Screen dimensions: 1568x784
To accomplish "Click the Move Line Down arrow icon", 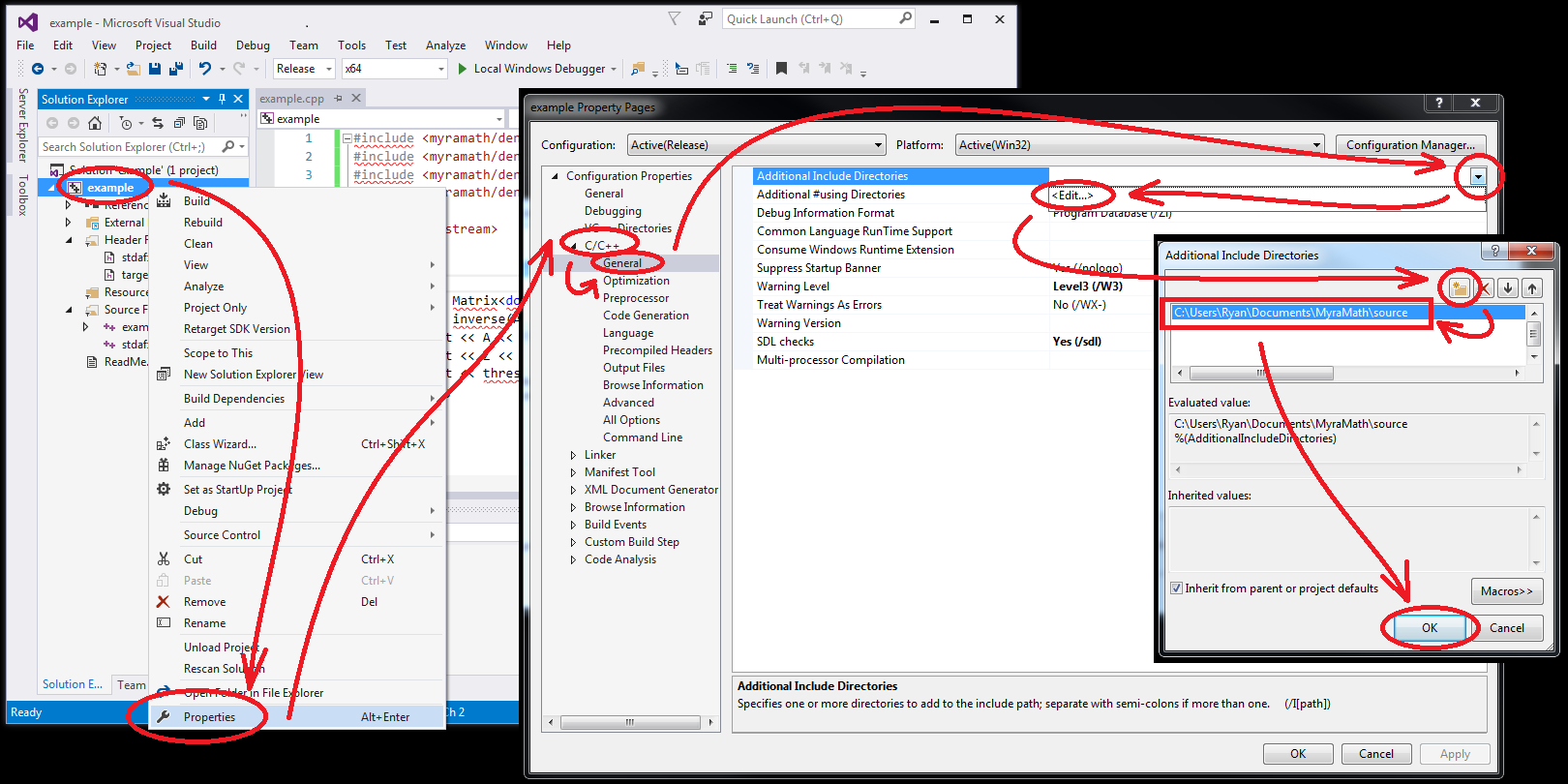I will pos(1508,287).
